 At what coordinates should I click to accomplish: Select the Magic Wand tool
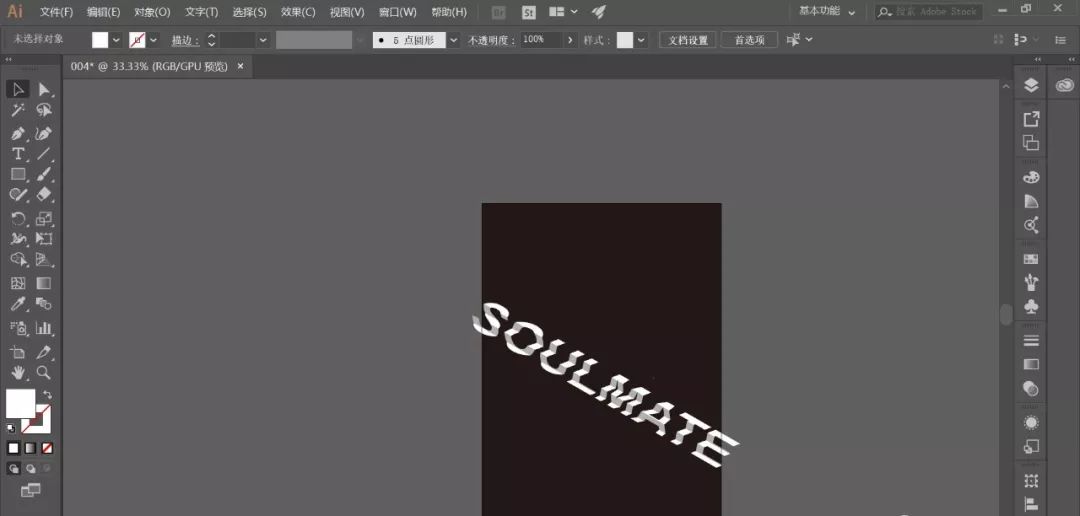coord(18,111)
